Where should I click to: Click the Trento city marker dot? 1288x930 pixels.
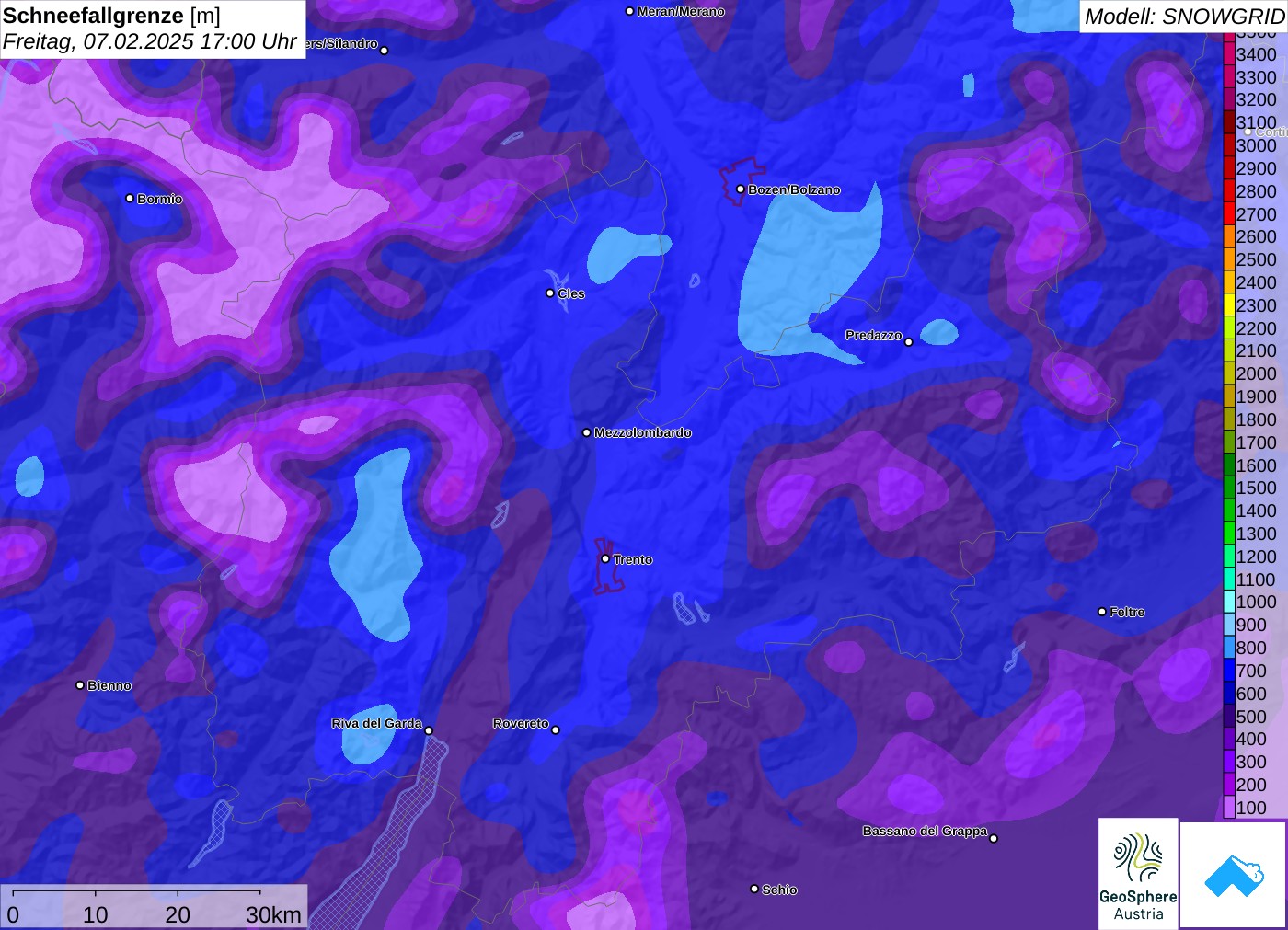click(x=605, y=559)
